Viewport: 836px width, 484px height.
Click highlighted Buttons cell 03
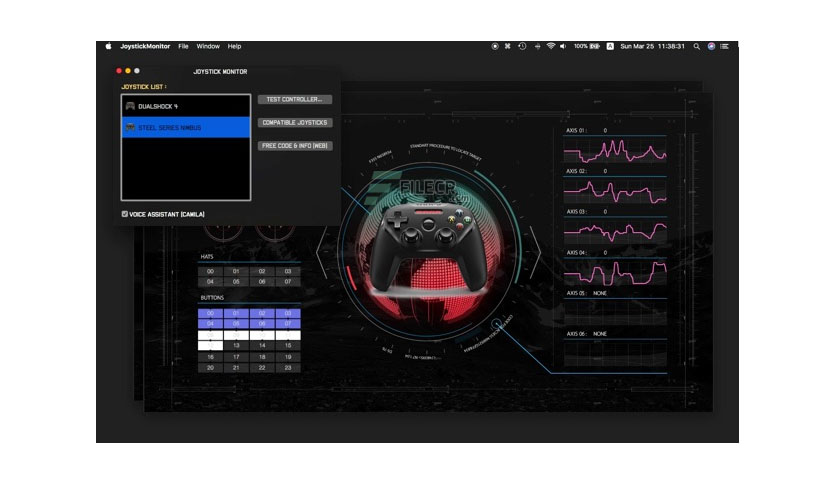(288, 313)
